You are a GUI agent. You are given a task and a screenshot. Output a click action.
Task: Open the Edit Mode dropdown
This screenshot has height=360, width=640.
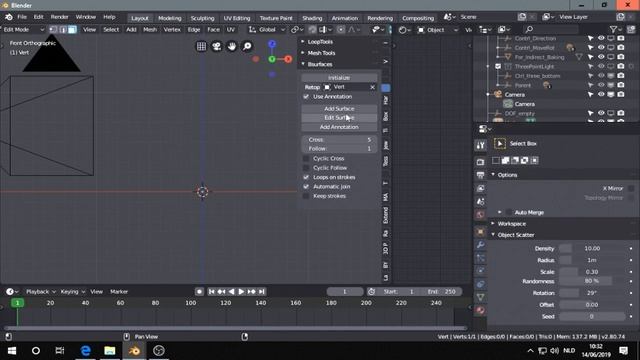click(23, 29)
